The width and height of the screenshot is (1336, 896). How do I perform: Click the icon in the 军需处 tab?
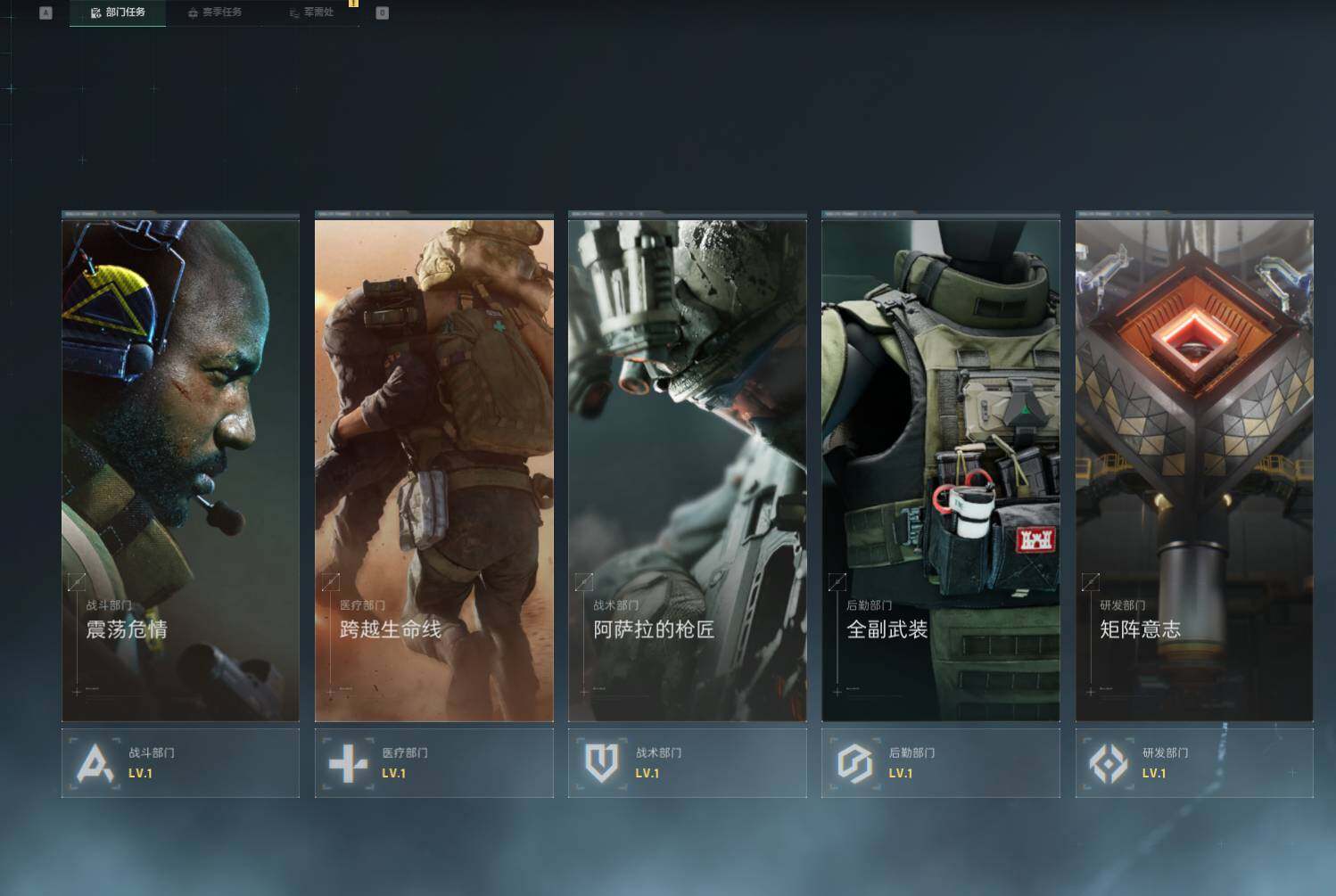coord(294,12)
